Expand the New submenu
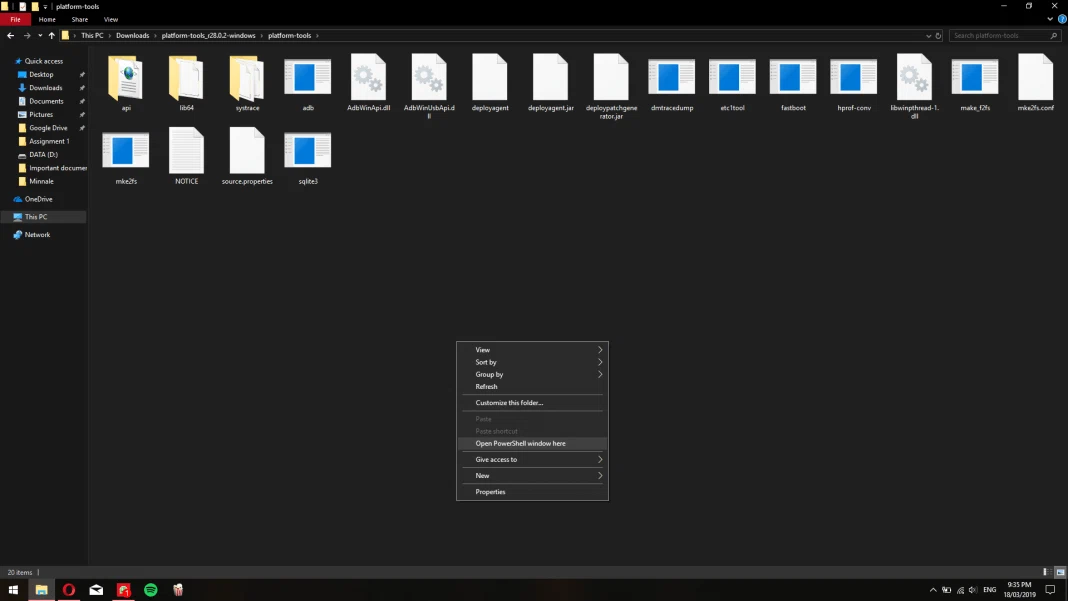Viewport: 1068px width, 601px height. (x=532, y=476)
